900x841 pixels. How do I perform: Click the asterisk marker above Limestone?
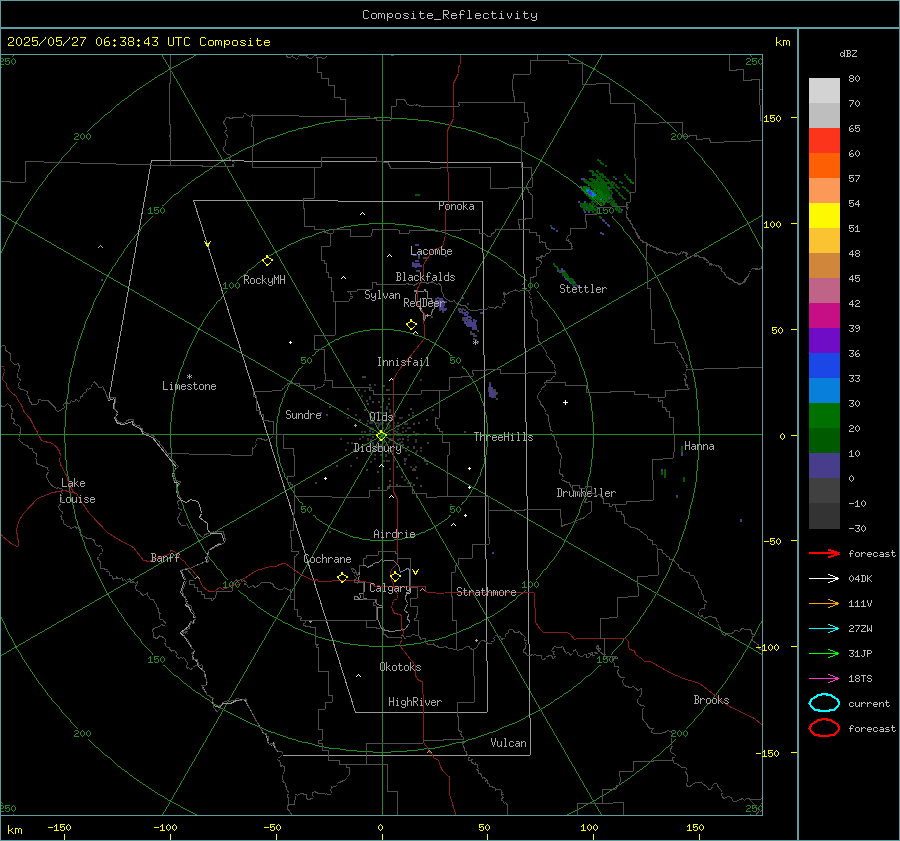189,377
